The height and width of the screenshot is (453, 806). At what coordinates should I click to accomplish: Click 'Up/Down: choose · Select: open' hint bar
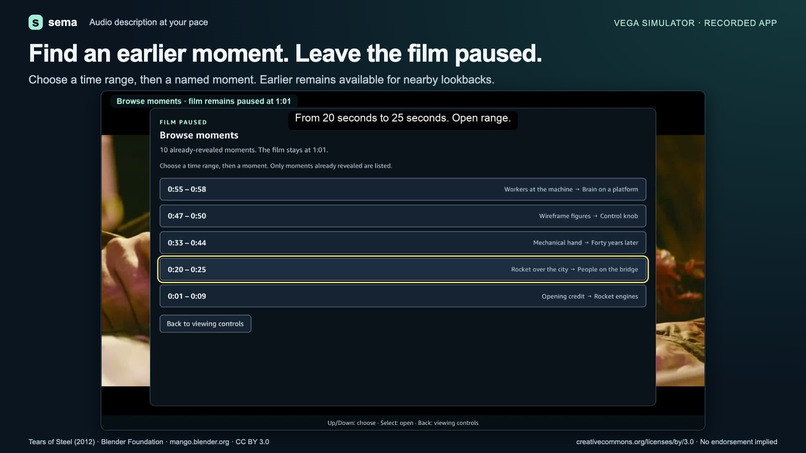pyautogui.click(x=402, y=423)
